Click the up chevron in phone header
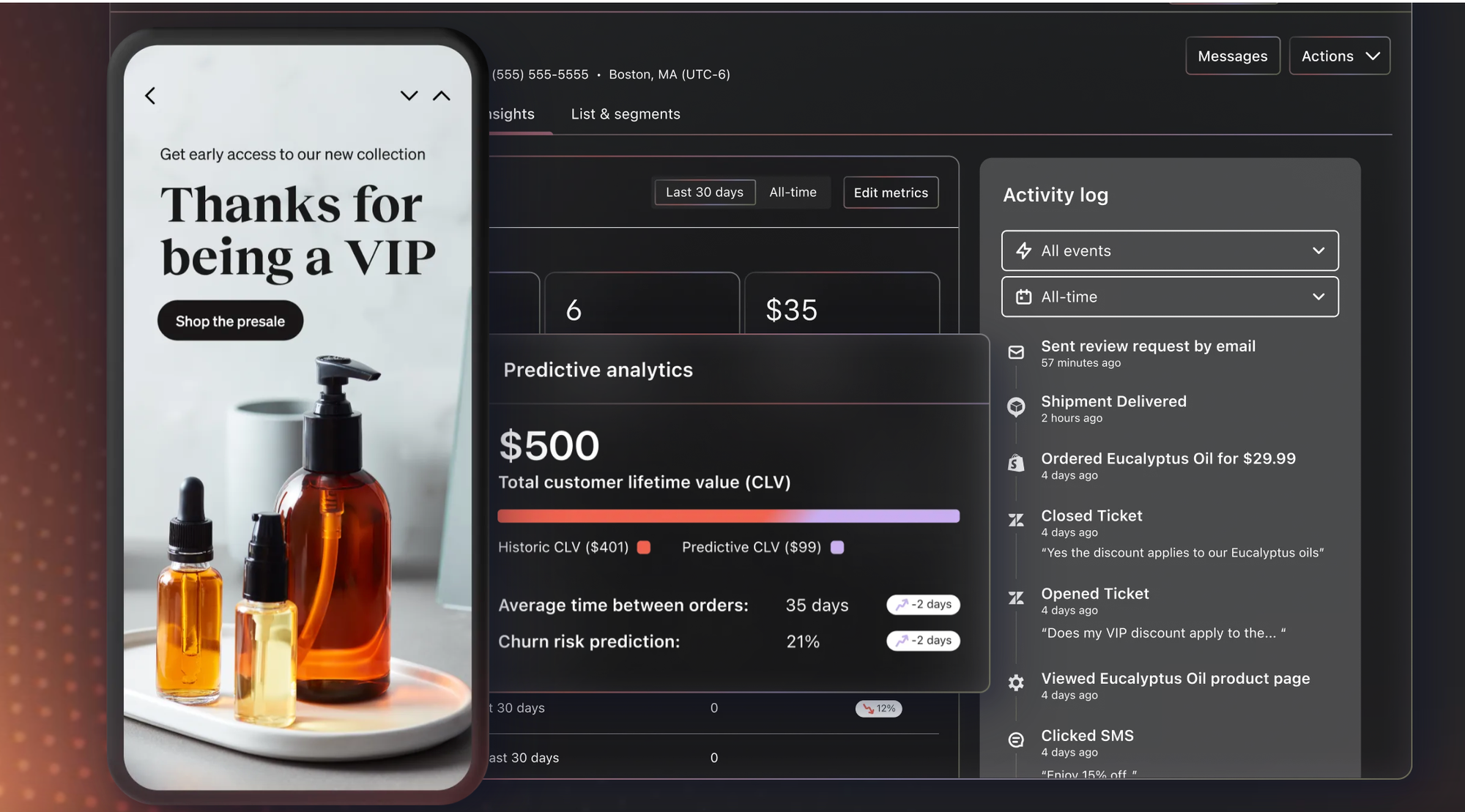Viewport: 1465px width, 812px height. (442, 96)
